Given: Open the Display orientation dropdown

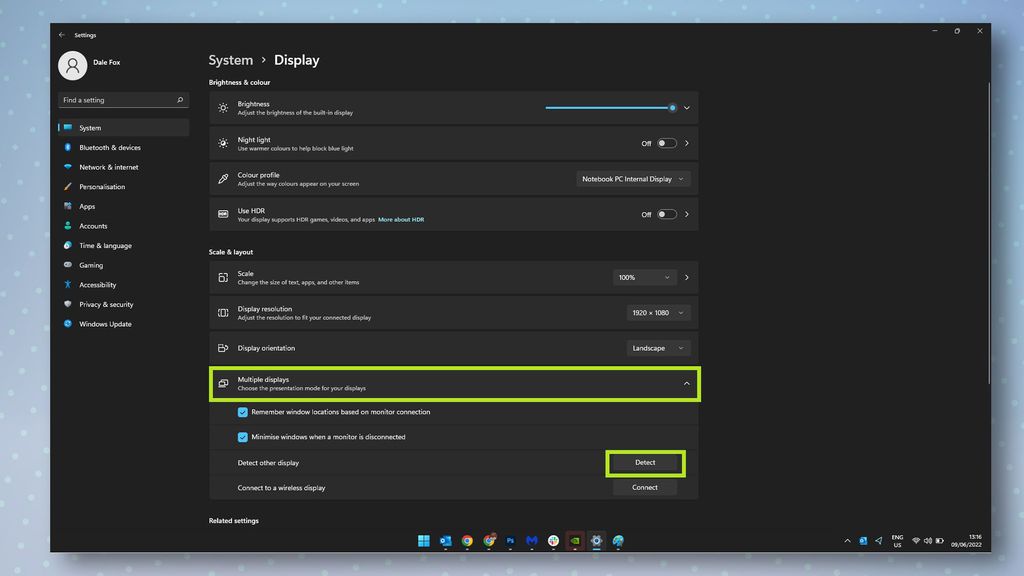Looking at the screenshot, I should (x=658, y=348).
